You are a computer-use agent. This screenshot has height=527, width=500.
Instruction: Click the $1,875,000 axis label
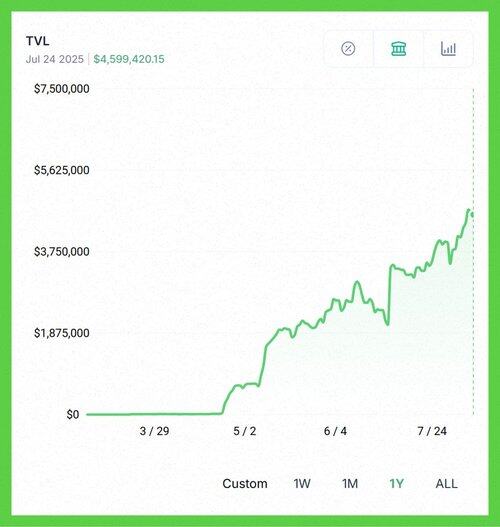click(62, 333)
